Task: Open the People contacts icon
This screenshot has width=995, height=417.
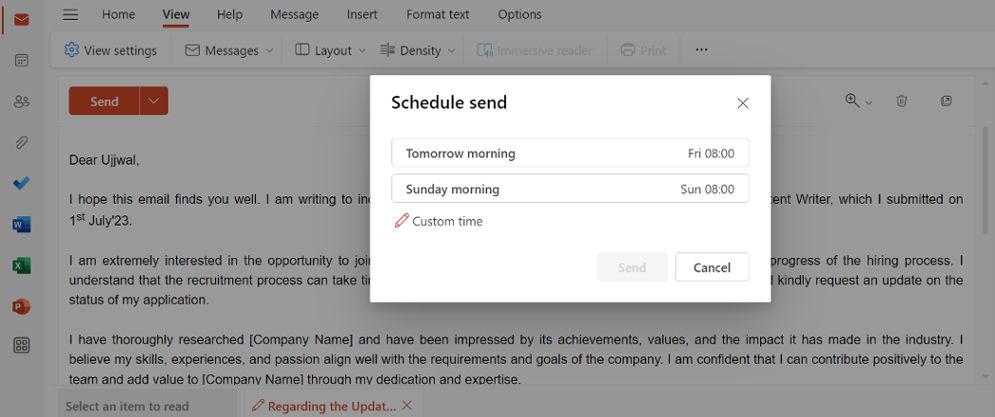Action: point(21,101)
